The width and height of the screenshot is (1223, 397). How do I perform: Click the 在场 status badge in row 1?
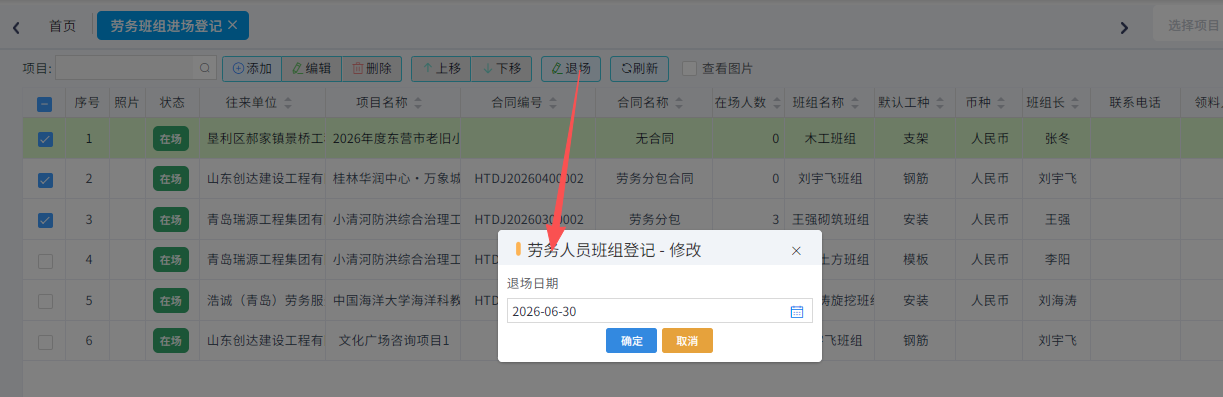(x=171, y=139)
